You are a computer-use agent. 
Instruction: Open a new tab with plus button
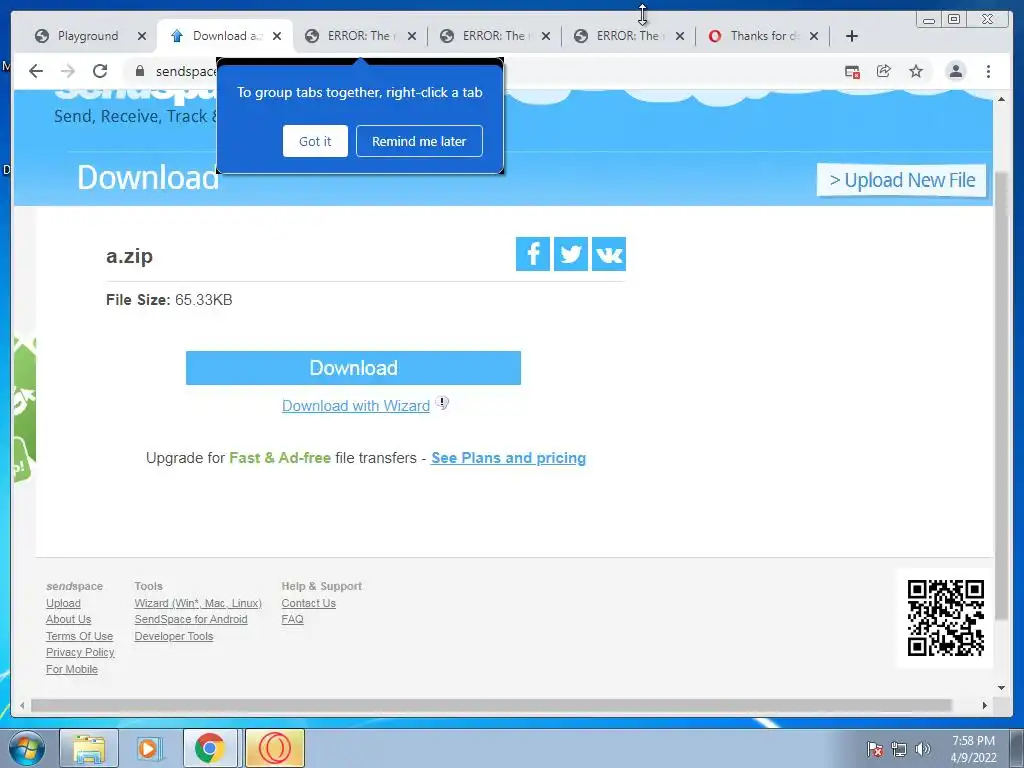coord(852,36)
